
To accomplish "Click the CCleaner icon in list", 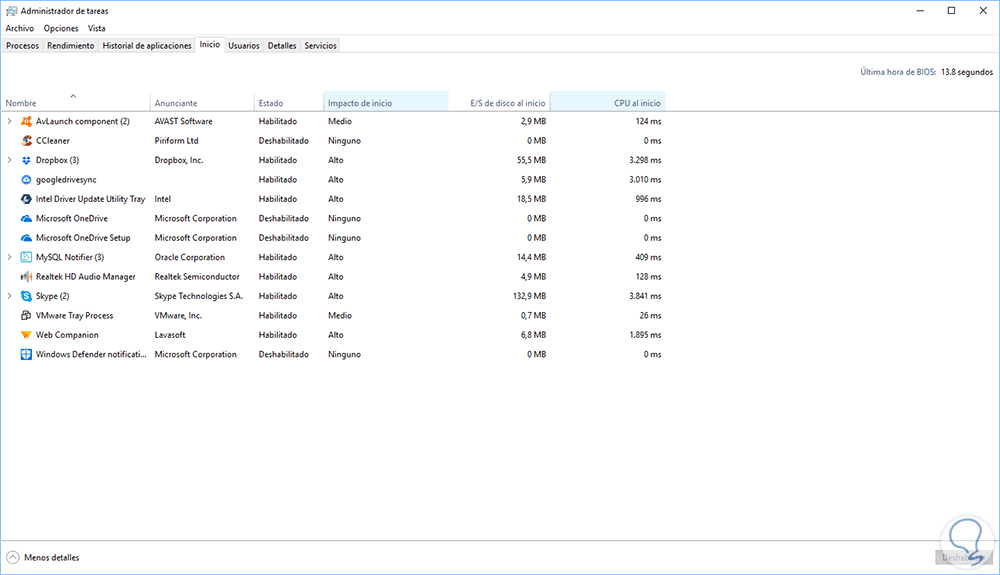I will pos(26,140).
